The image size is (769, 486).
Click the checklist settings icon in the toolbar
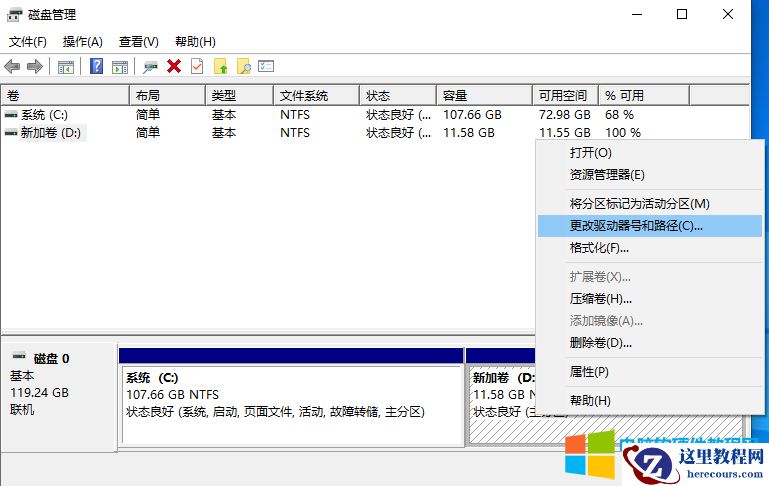pos(266,66)
